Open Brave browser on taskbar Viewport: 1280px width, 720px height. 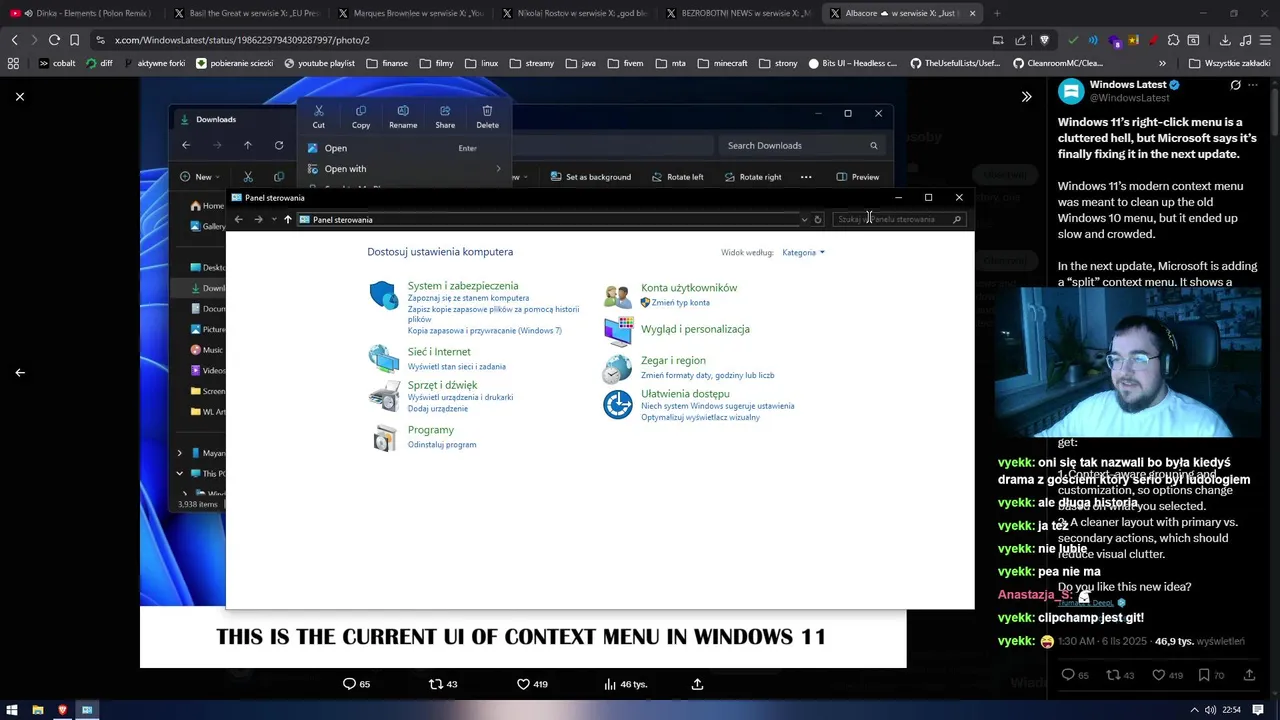[x=62, y=710]
